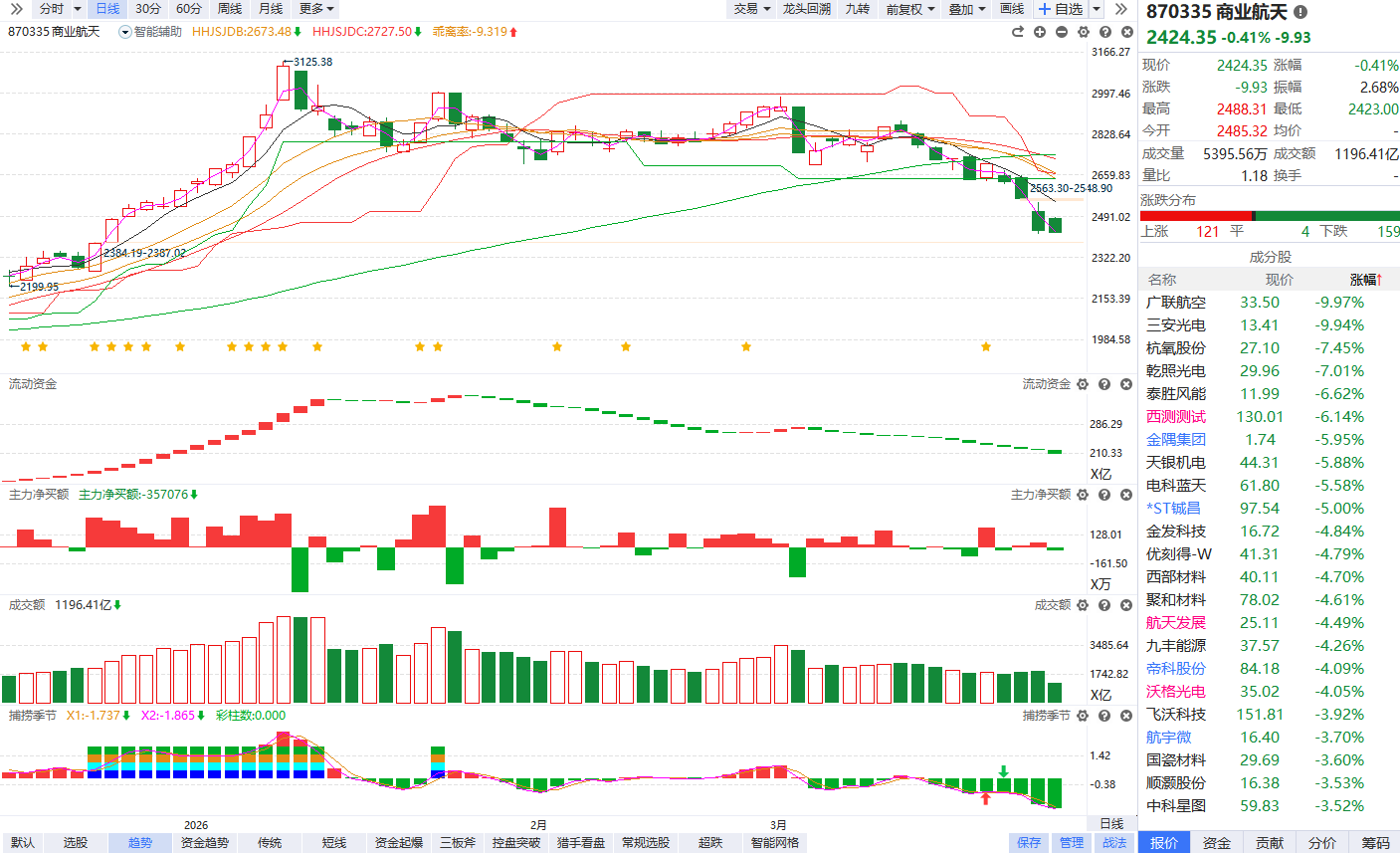The width and height of the screenshot is (1400, 853).
Task: Switch chart period to 周线
Action: (x=230, y=9)
